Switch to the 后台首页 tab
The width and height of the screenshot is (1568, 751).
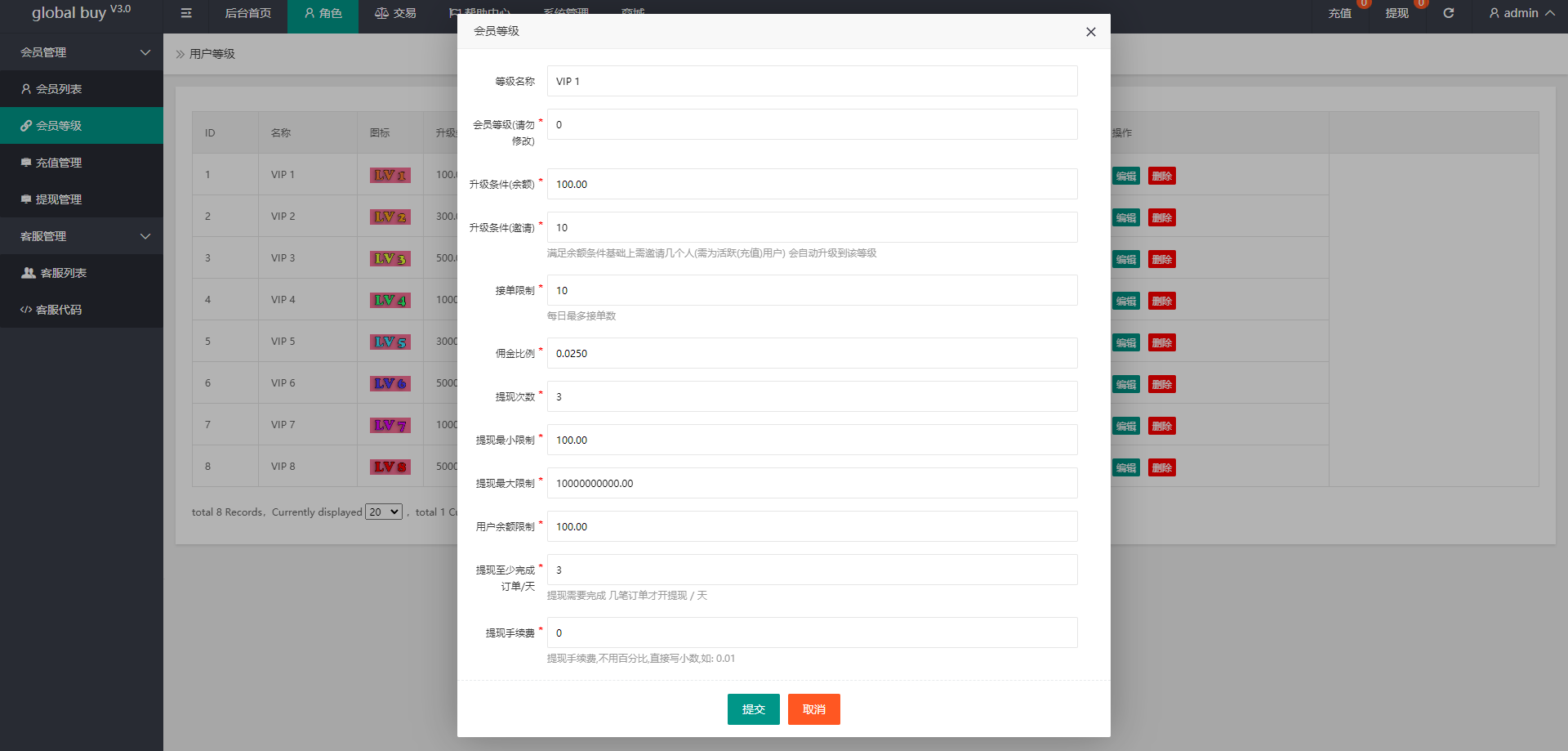(x=247, y=13)
